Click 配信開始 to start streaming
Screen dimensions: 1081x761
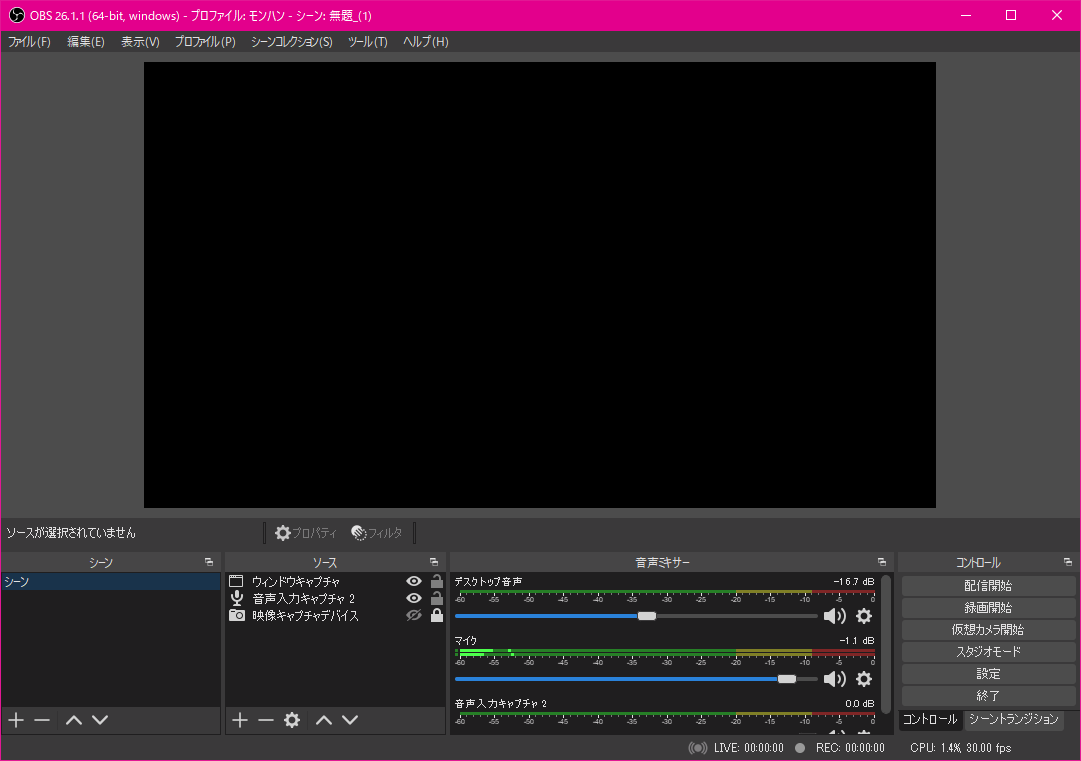coord(988,586)
